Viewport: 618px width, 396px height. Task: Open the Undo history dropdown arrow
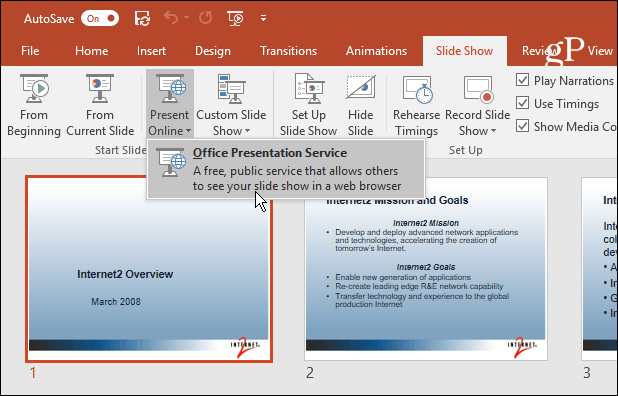pos(186,18)
